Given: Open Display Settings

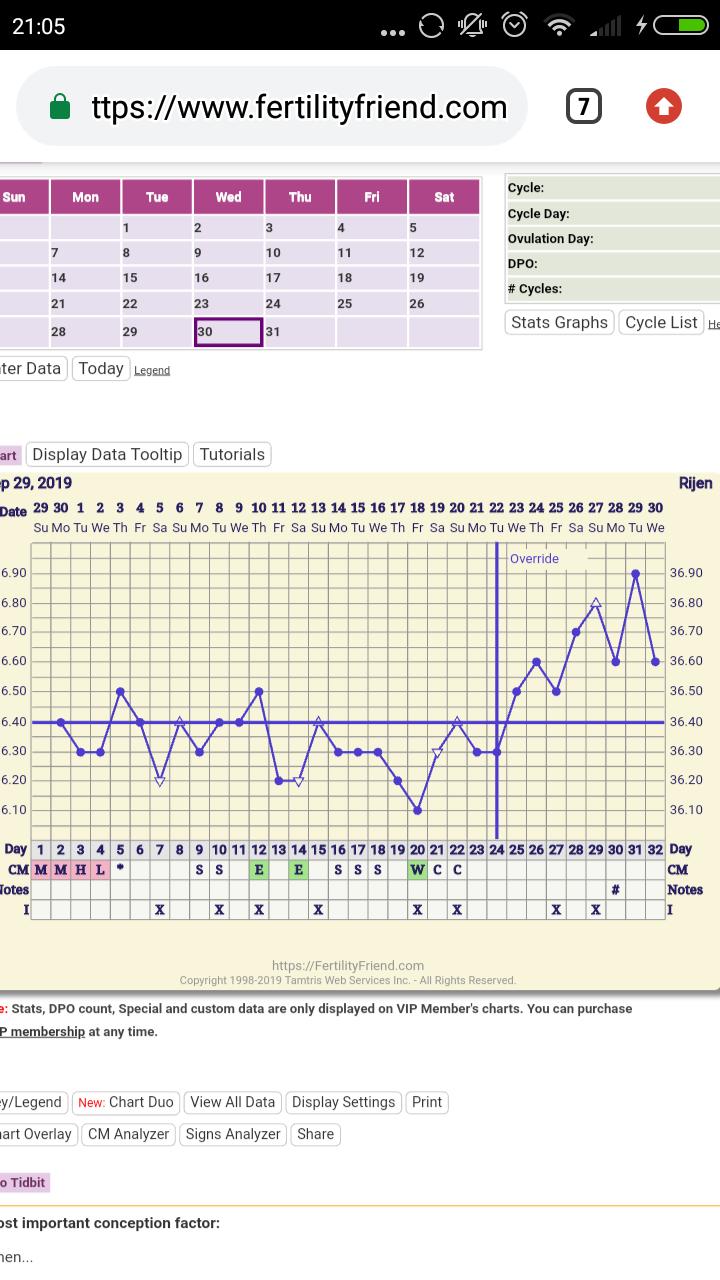Looking at the screenshot, I should 343,1102.
